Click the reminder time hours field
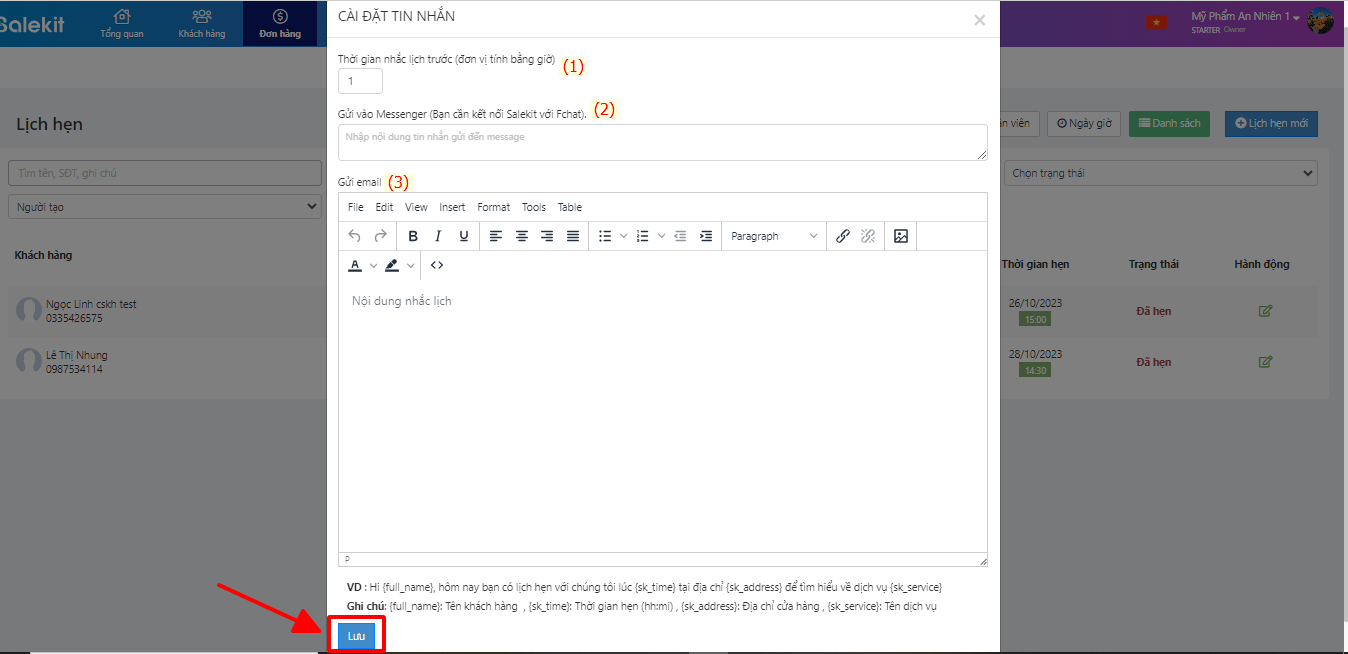This screenshot has width=1348, height=654. tap(360, 82)
